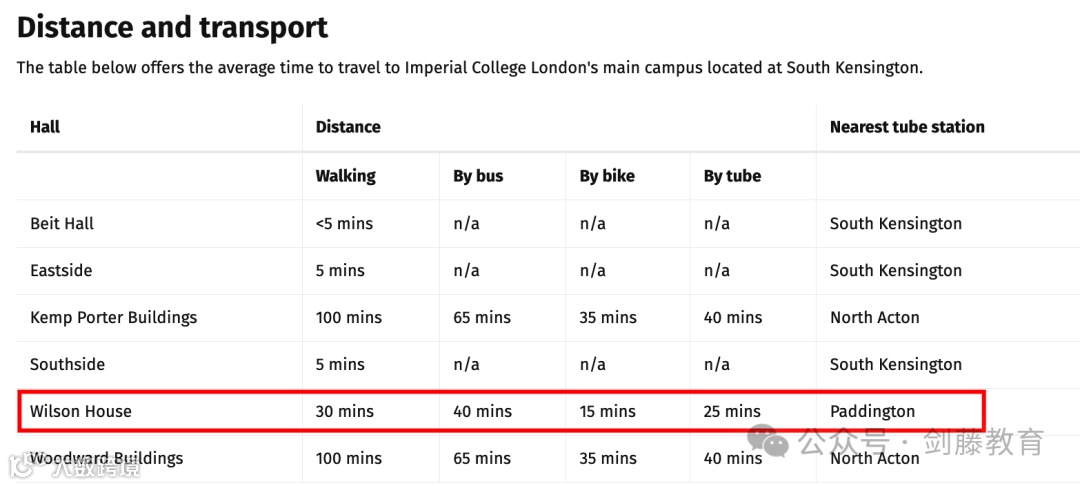
Task: Click the "Kemp Porter Buildings" hall name
Action: (113, 318)
